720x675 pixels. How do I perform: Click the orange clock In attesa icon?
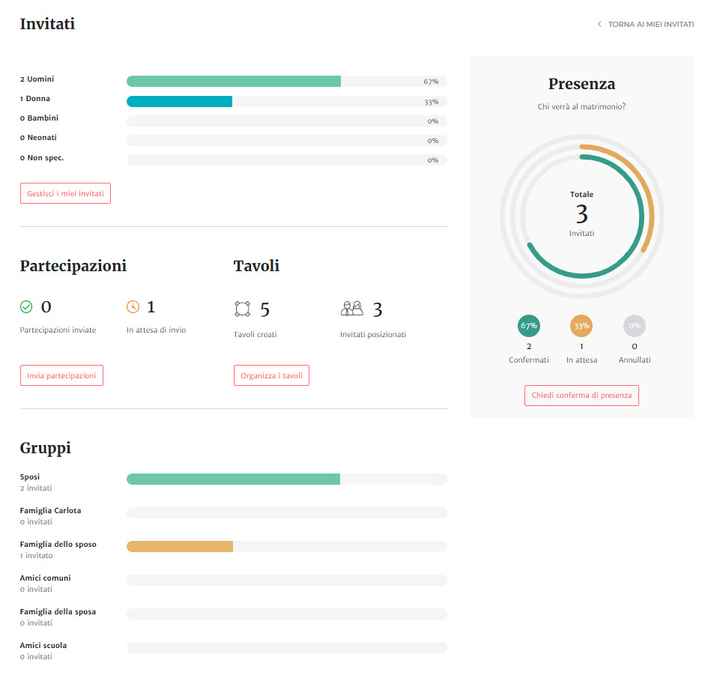(133, 307)
